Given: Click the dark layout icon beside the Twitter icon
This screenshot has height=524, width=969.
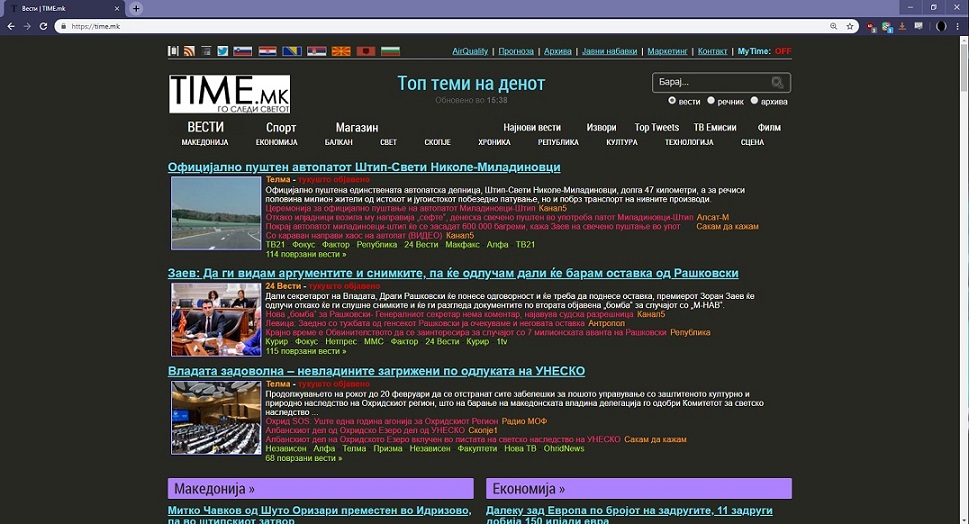Looking at the screenshot, I should coord(206,51).
